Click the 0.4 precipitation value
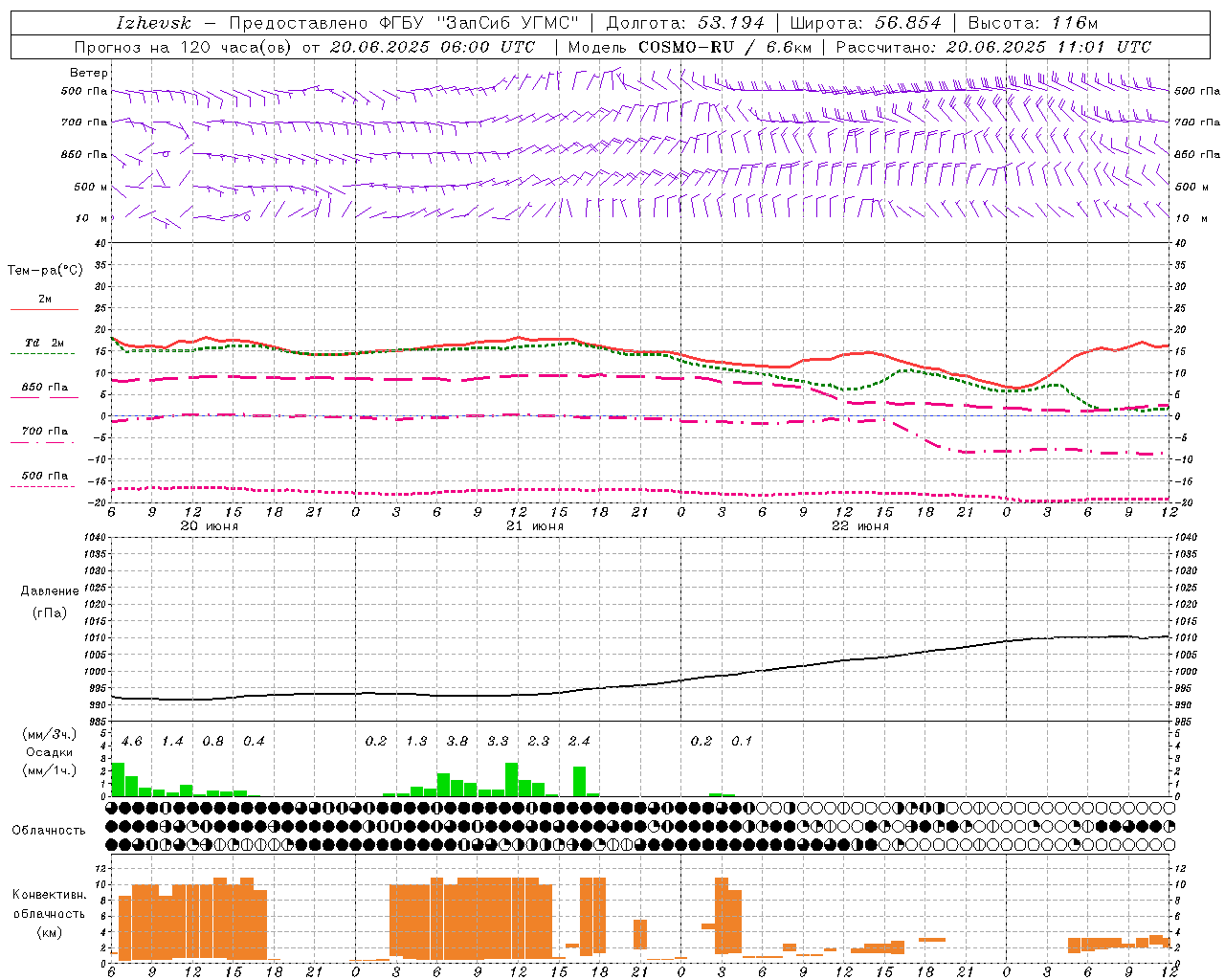Image resolution: width=1225 pixels, height=980 pixels. coord(254,741)
